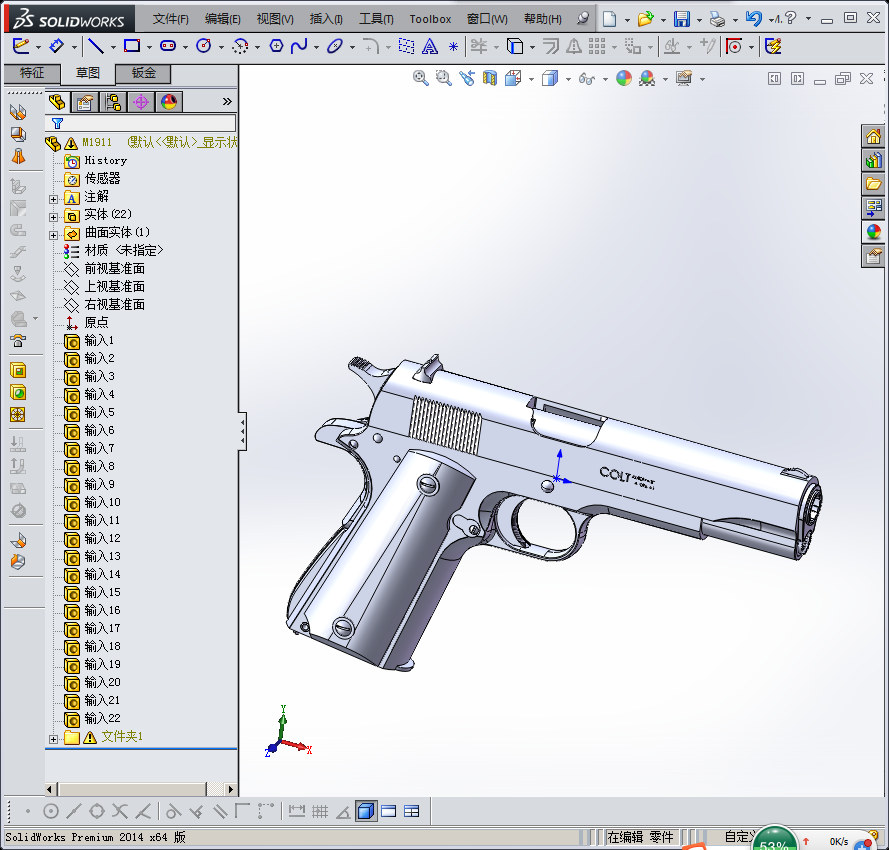Toggle Hide/Show Items glasses icon
Image resolution: width=889 pixels, height=850 pixels.
click(x=586, y=78)
